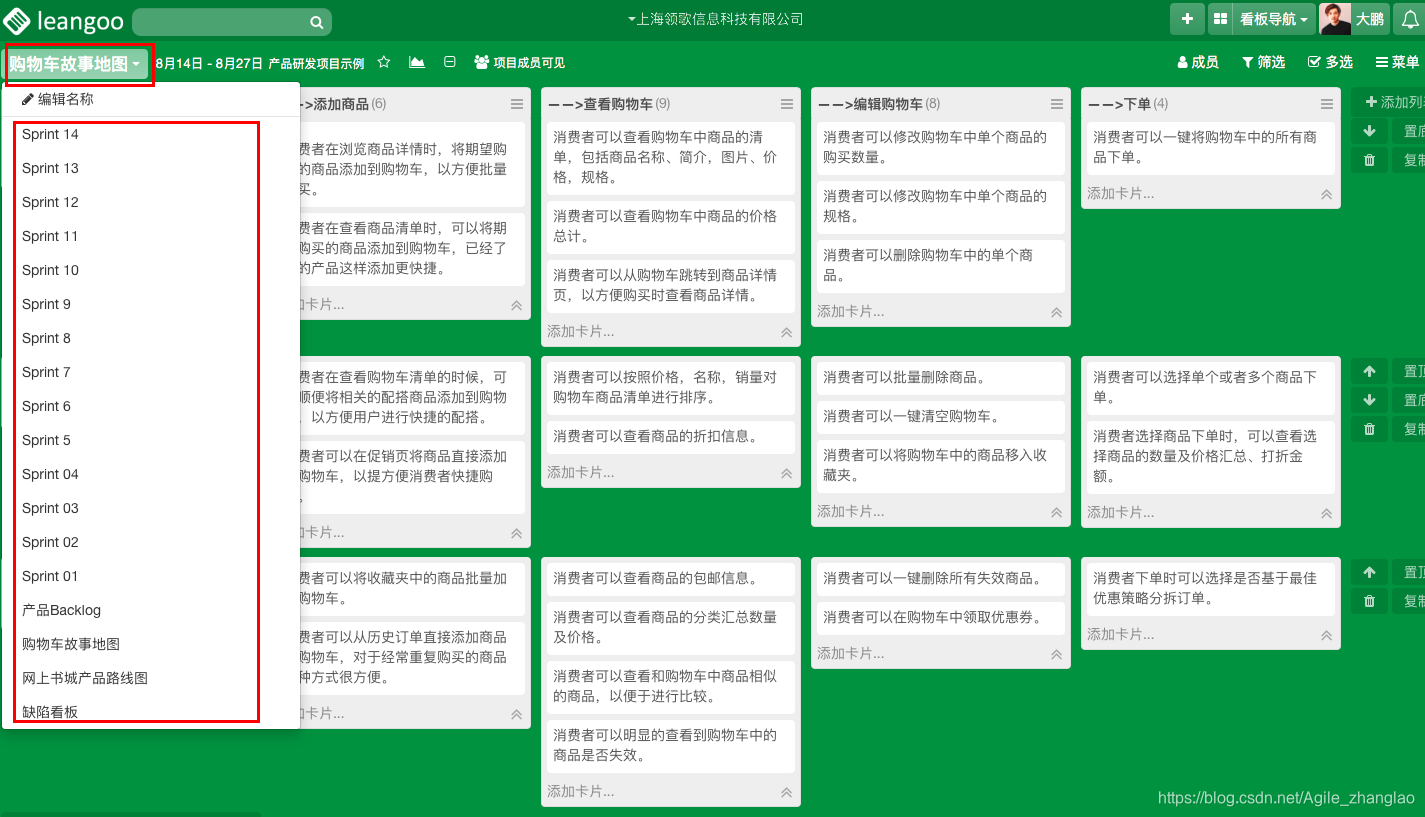Click the project members visible icon
The image size is (1425, 817).
click(x=482, y=62)
